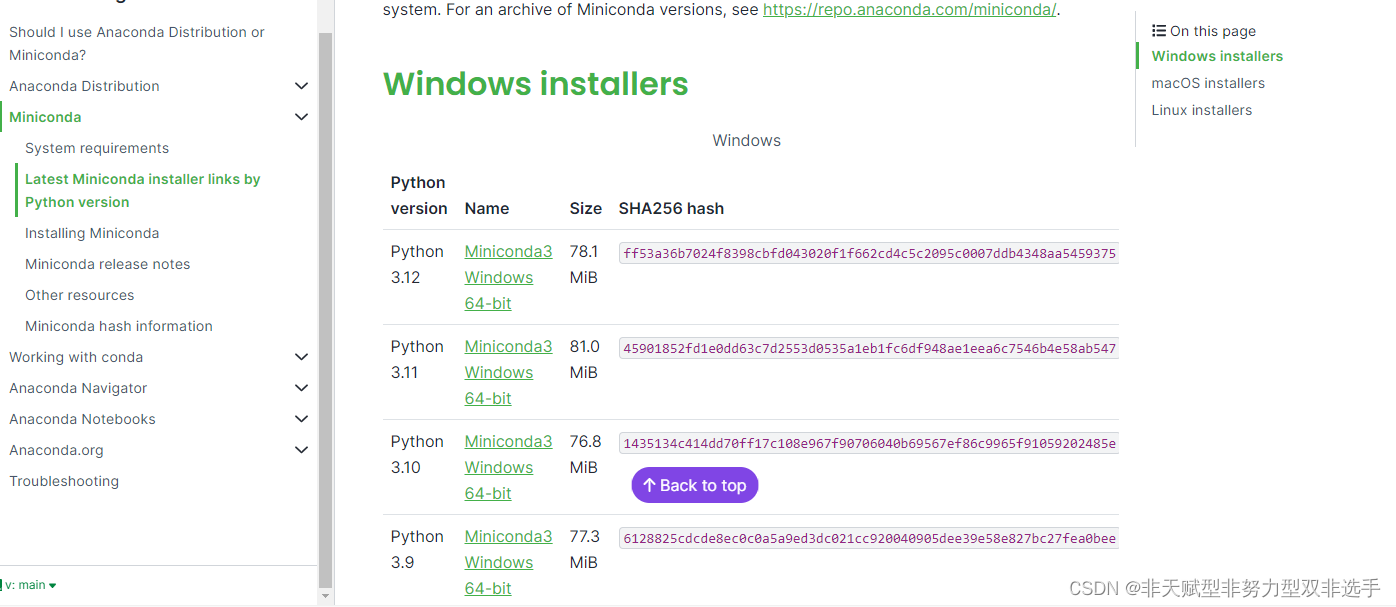Click the sidebar vertical scrollbar thumb
The height and width of the screenshot is (607, 1396).
(x=325, y=310)
